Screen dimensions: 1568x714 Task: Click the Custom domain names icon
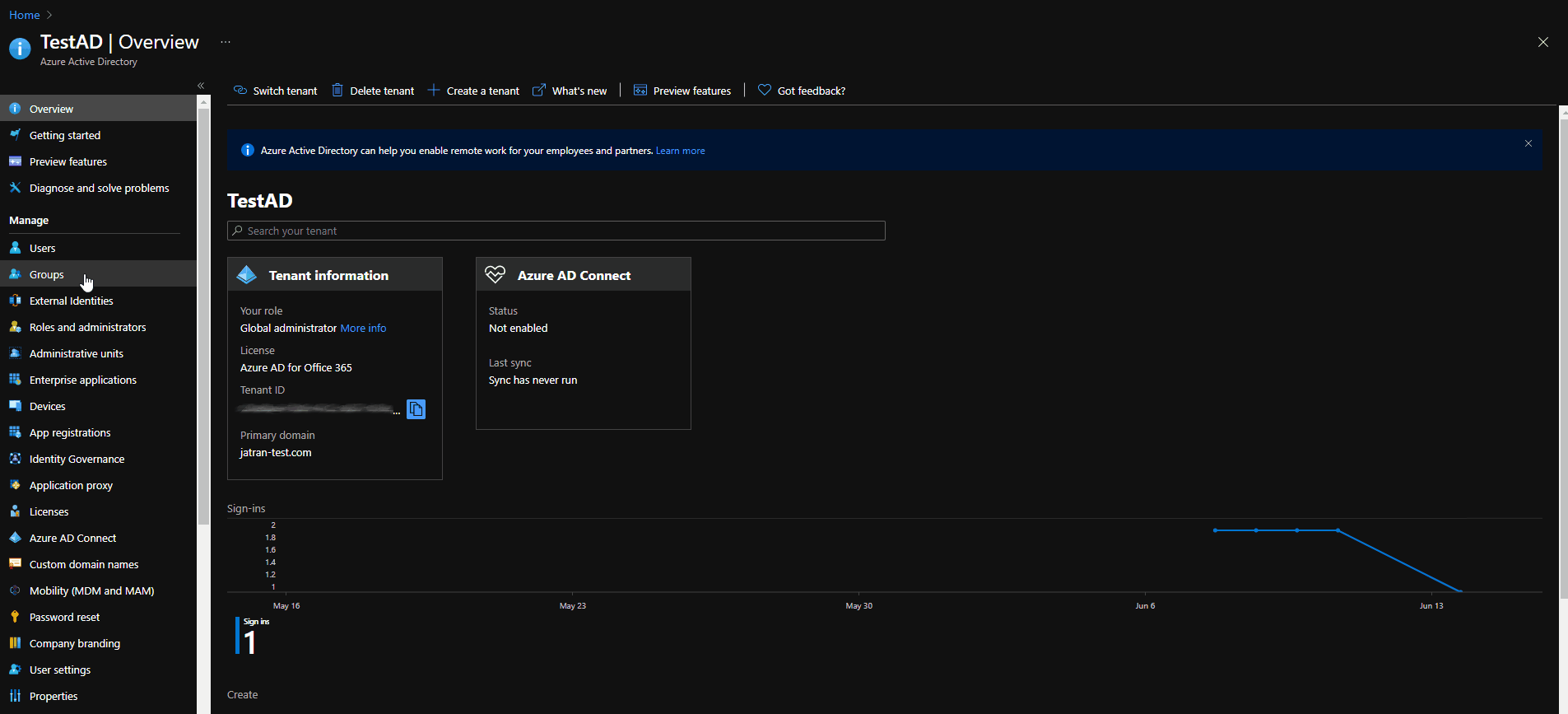15,564
